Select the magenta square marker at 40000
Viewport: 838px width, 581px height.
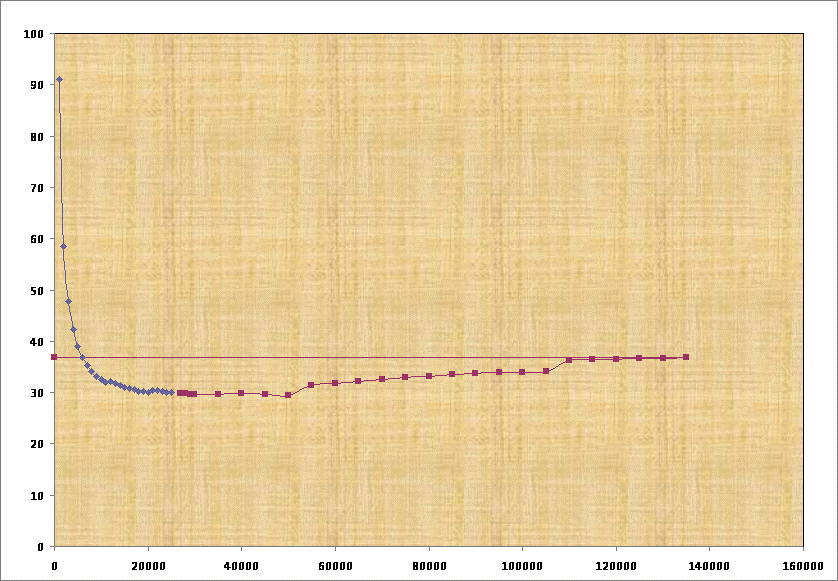[x=241, y=393]
